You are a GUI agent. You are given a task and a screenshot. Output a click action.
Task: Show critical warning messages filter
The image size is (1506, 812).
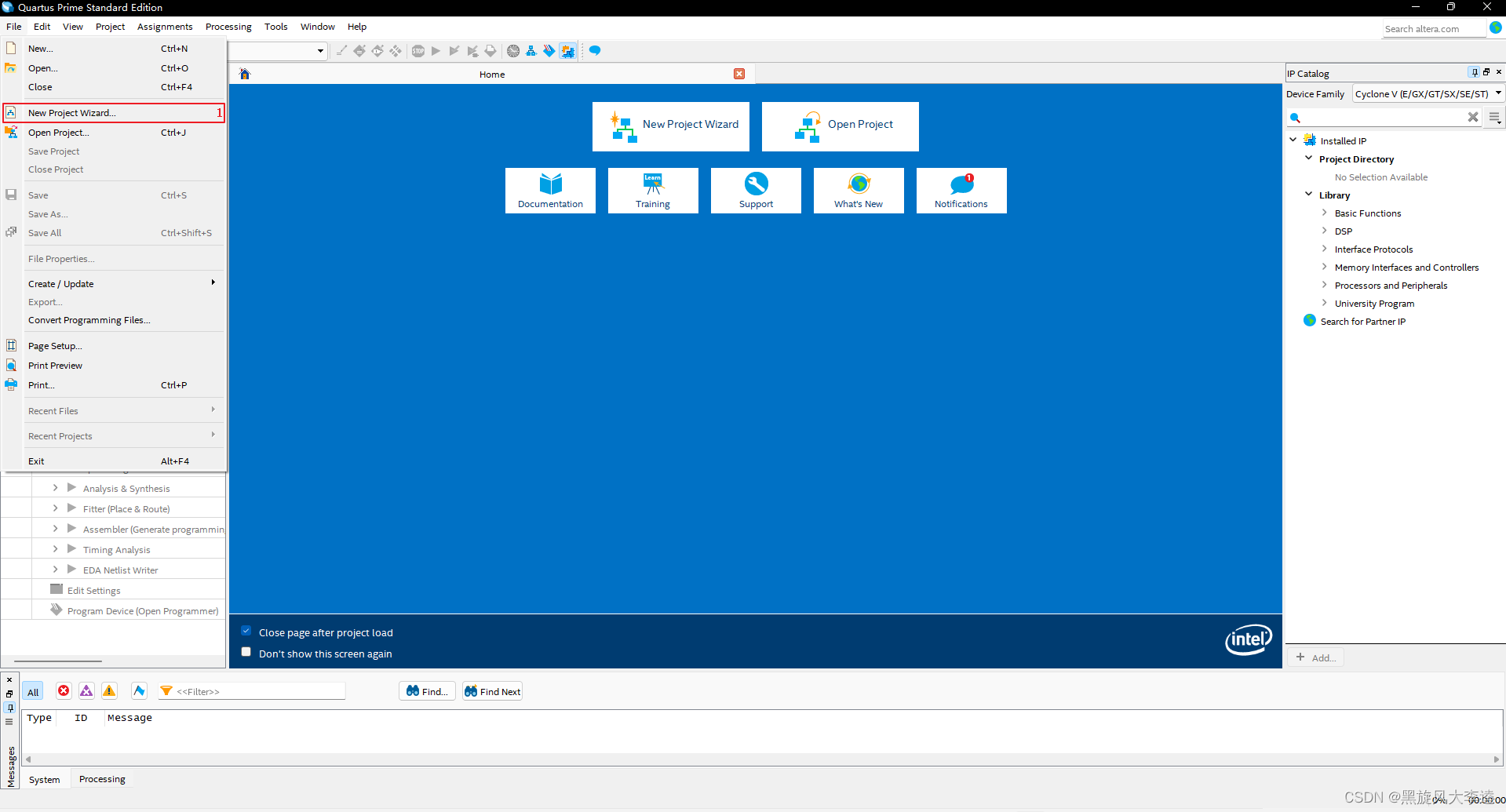tap(86, 690)
